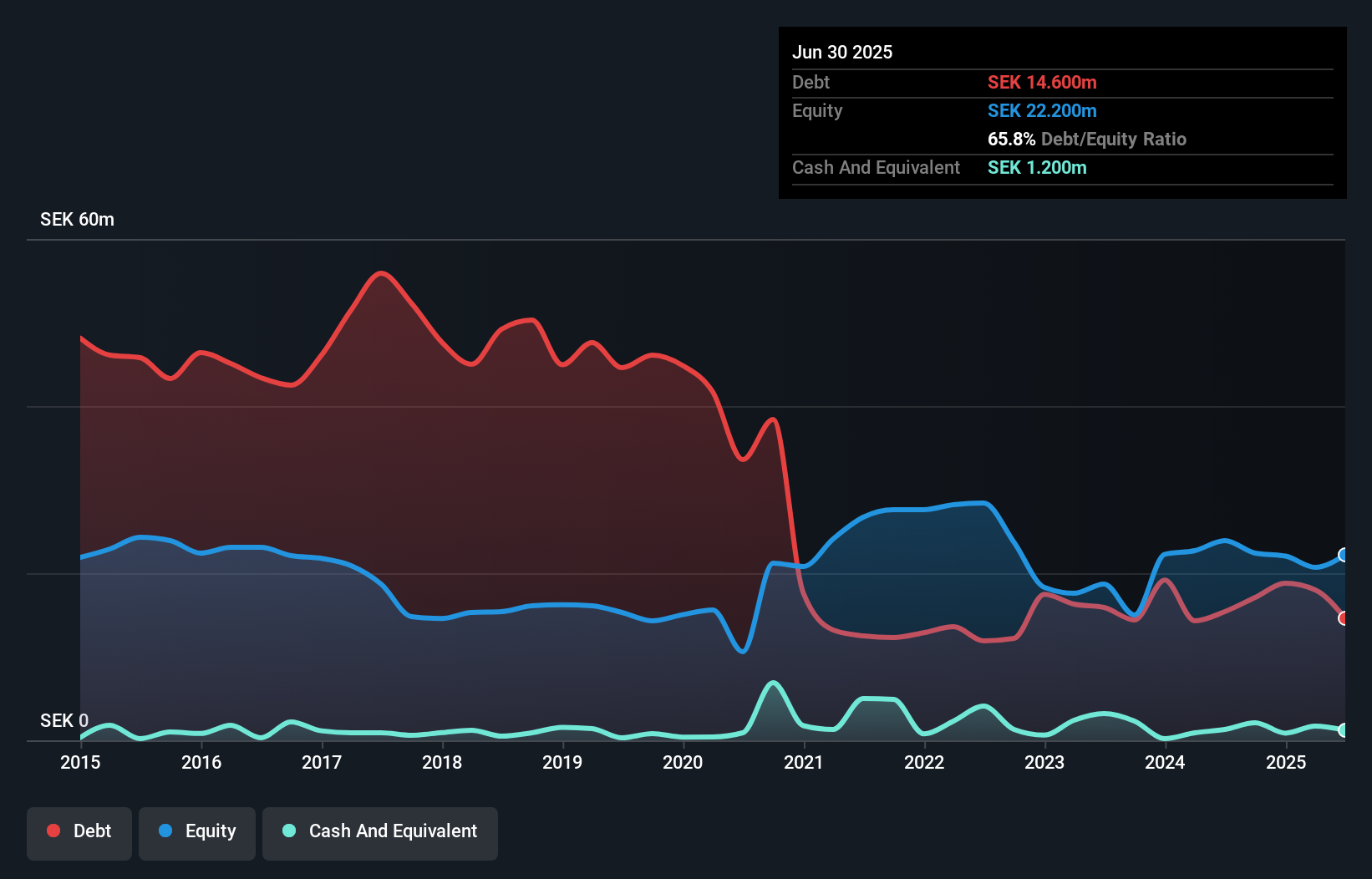Click the teal Cash And Equivalent legend dot

pyautogui.click(x=287, y=831)
